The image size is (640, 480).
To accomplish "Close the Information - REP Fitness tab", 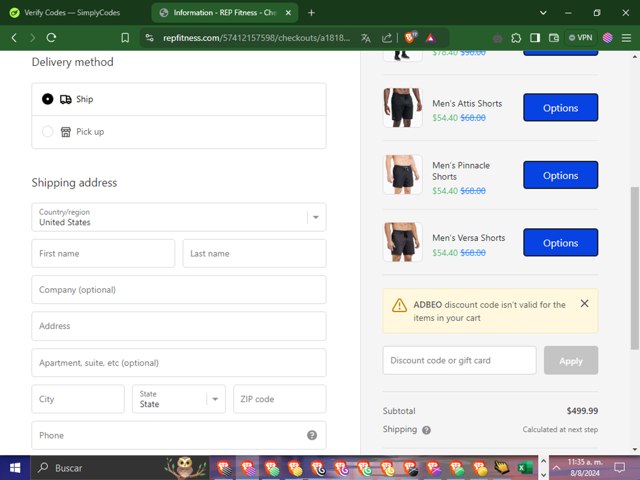I will pyautogui.click(x=288, y=13).
